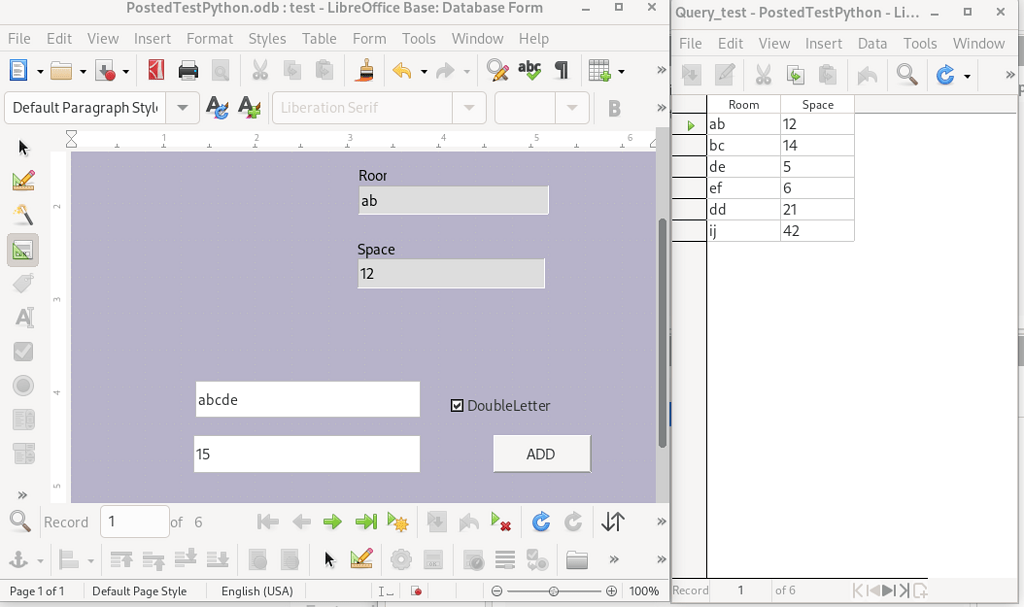The height and width of the screenshot is (607, 1024).
Task: Click the Export as PDF icon
Action: coord(155,70)
